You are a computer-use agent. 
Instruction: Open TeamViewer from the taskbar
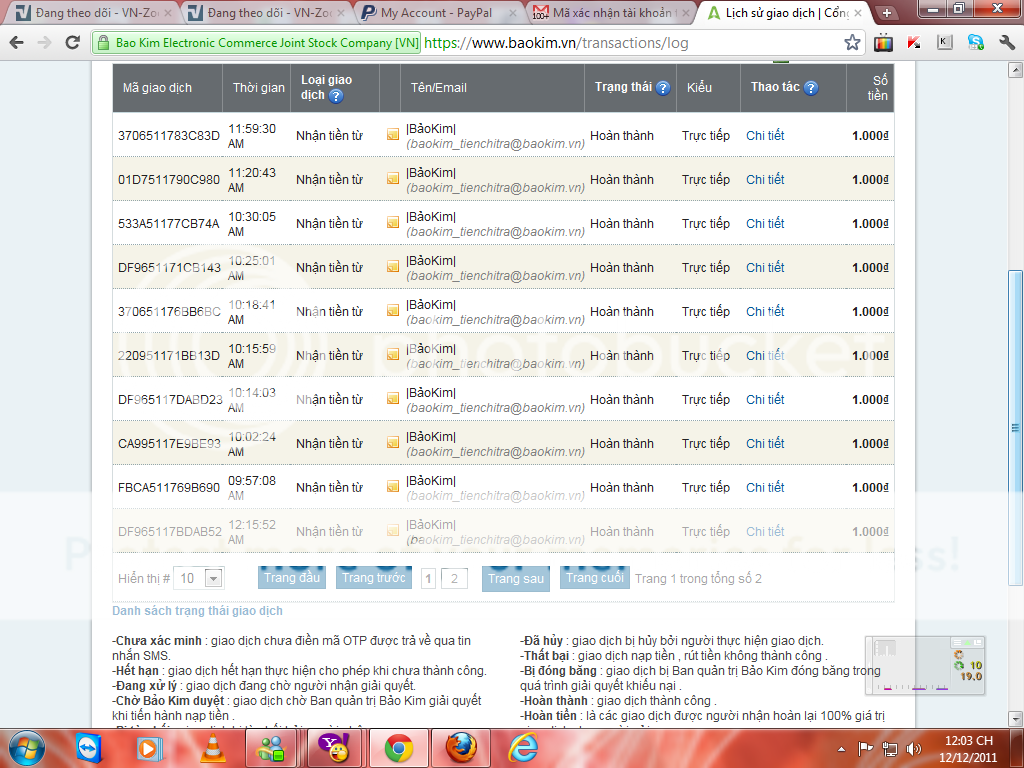click(x=88, y=748)
